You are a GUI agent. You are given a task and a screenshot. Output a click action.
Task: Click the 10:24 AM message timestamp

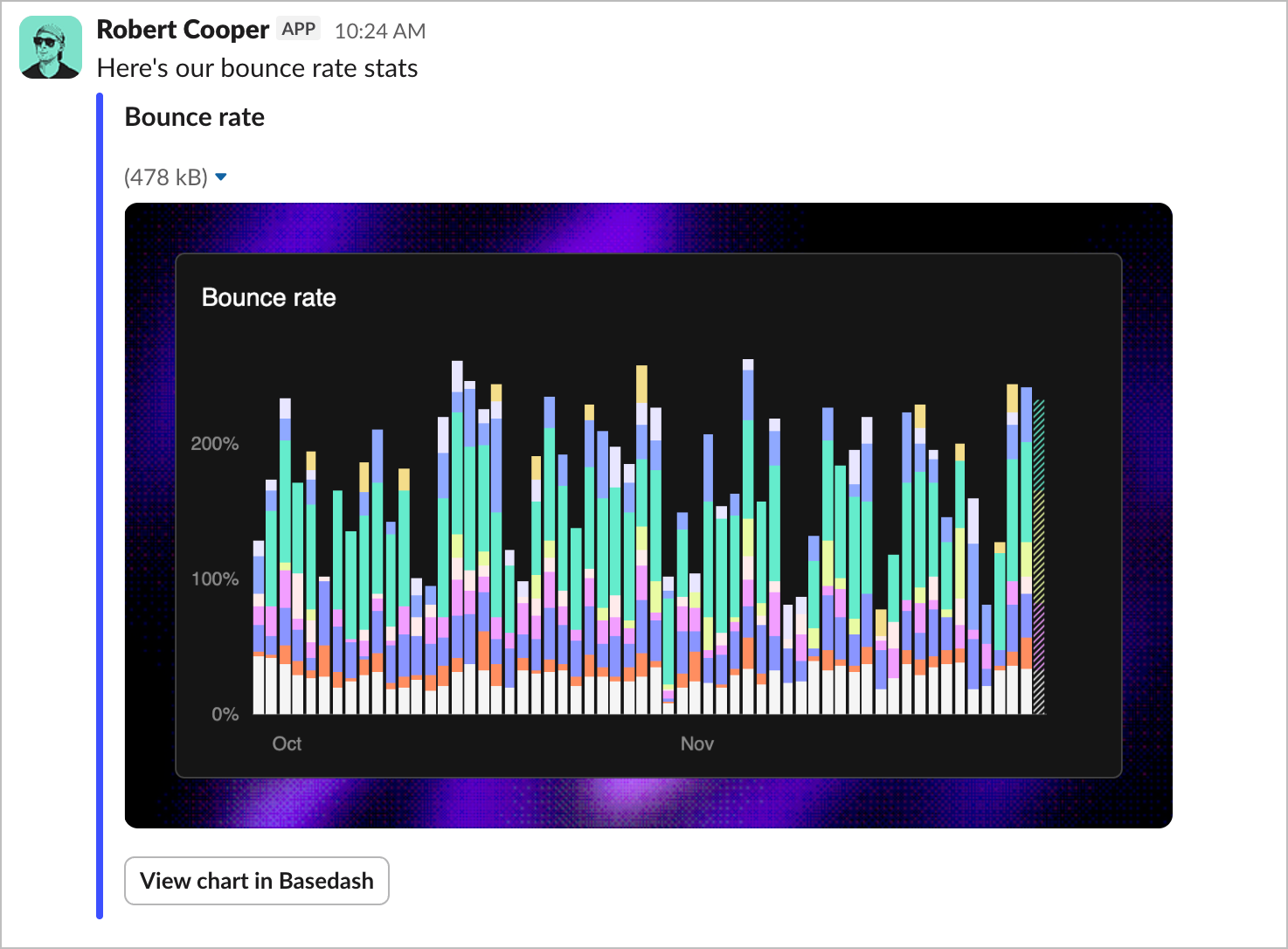pyautogui.click(x=378, y=30)
